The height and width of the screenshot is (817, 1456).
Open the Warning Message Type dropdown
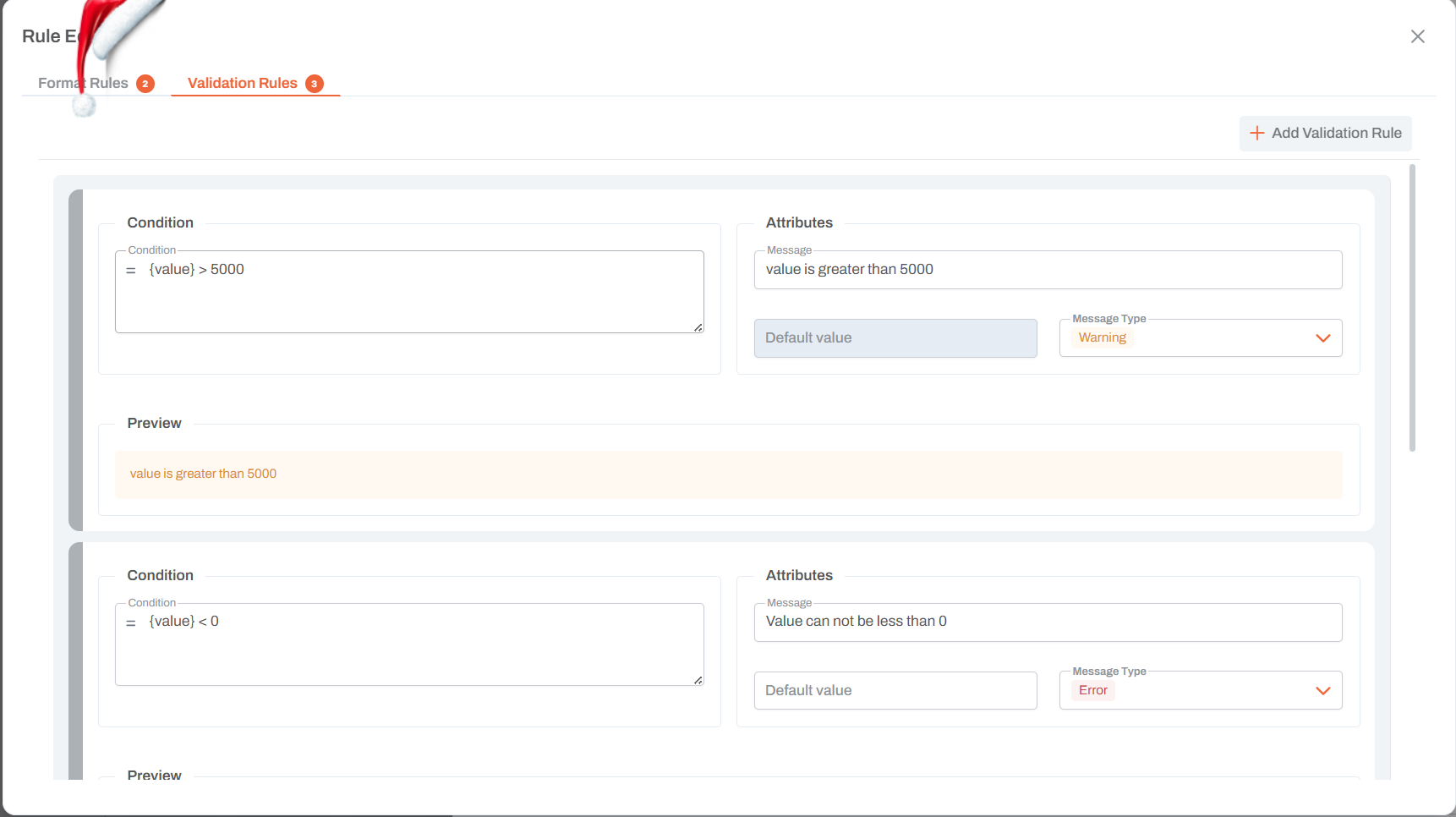(1200, 337)
